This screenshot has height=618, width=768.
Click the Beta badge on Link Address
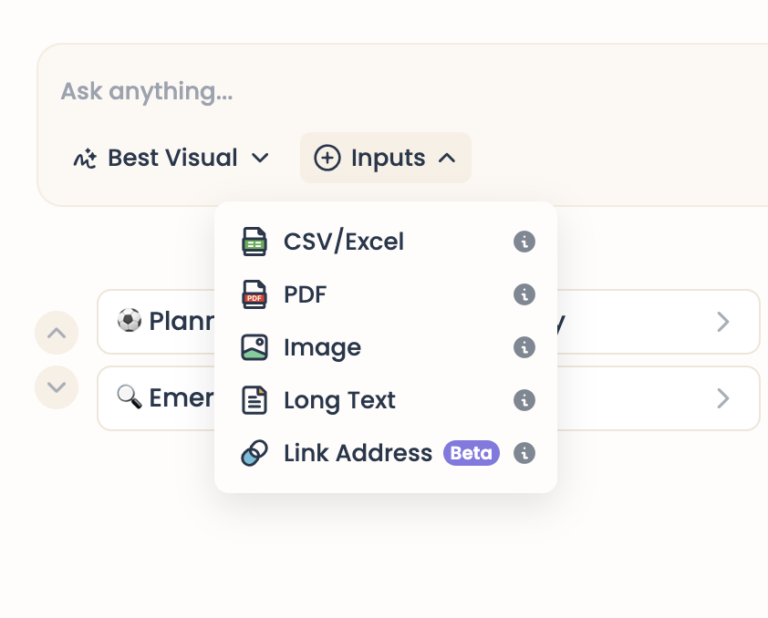(471, 454)
